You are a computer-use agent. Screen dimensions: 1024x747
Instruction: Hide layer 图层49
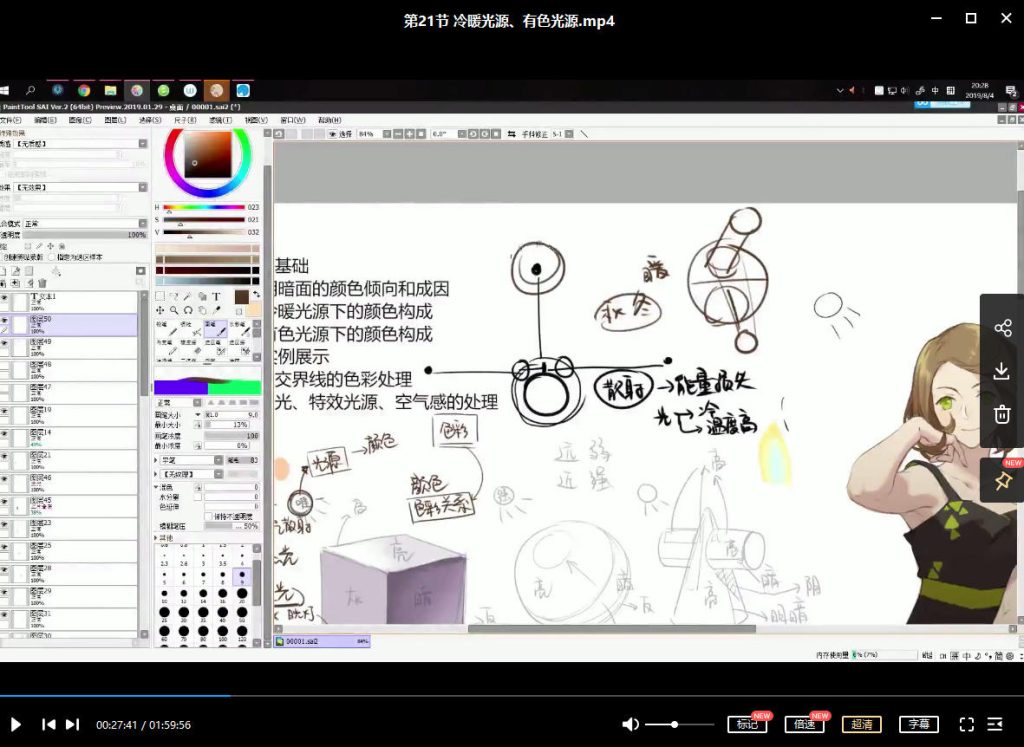[3, 343]
